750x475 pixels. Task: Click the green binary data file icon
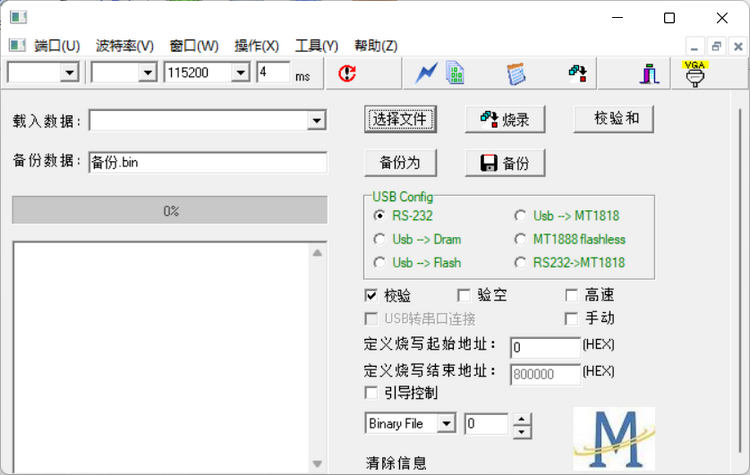coord(455,73)
